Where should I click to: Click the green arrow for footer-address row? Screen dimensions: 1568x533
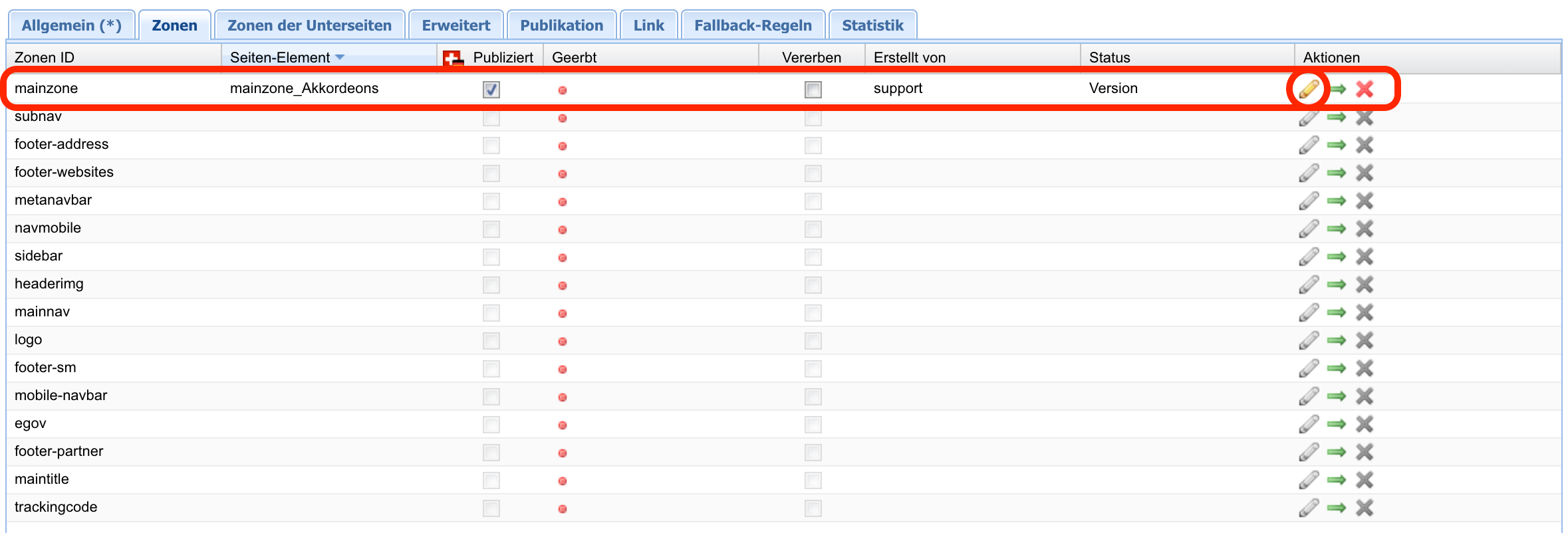click(1337, 145)
